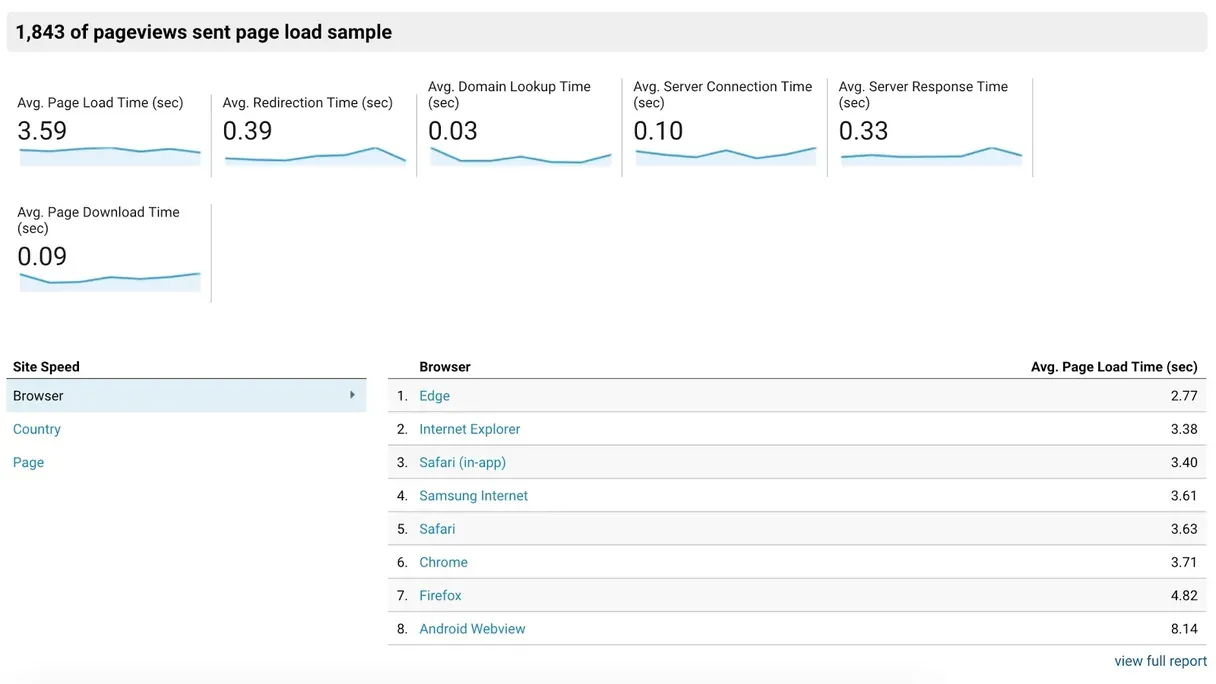
Task: Click the Avg. Redirection Time sparkline
Action: click(x=315, y=155)
